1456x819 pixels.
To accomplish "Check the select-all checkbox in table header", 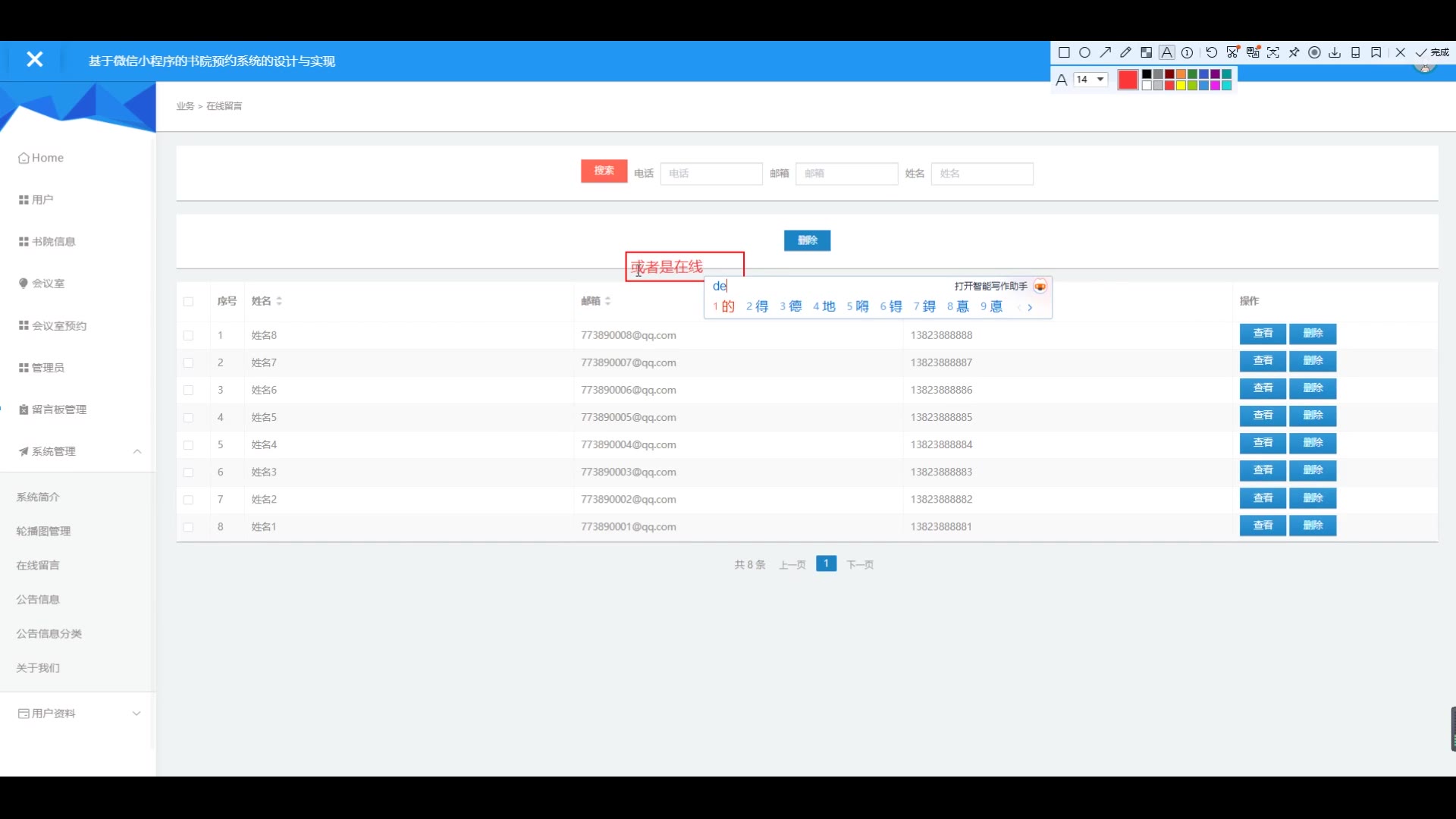I will [188, 302].
